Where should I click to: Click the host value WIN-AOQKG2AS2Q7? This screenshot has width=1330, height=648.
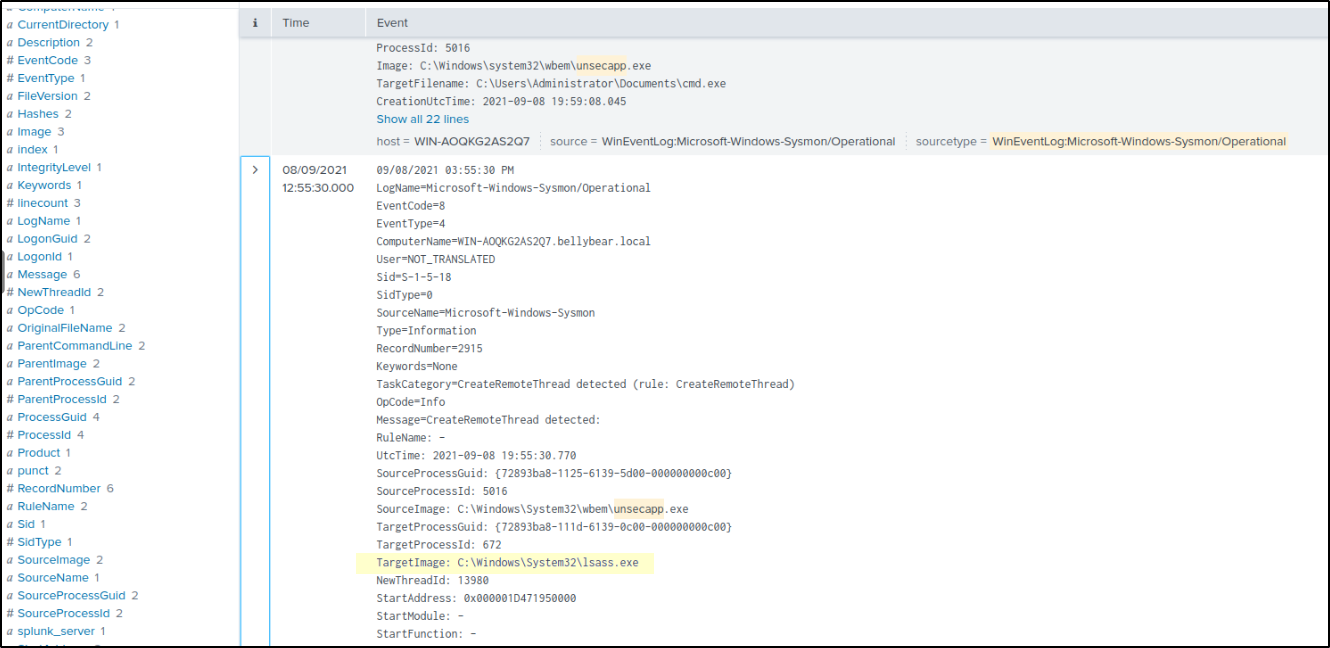(x=472, y=142)
